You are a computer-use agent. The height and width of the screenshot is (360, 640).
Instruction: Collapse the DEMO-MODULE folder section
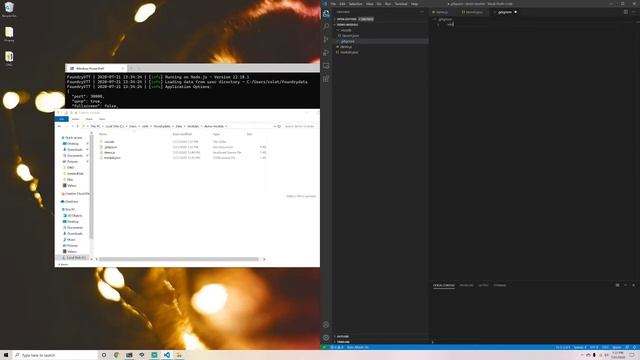coord(347,25)
